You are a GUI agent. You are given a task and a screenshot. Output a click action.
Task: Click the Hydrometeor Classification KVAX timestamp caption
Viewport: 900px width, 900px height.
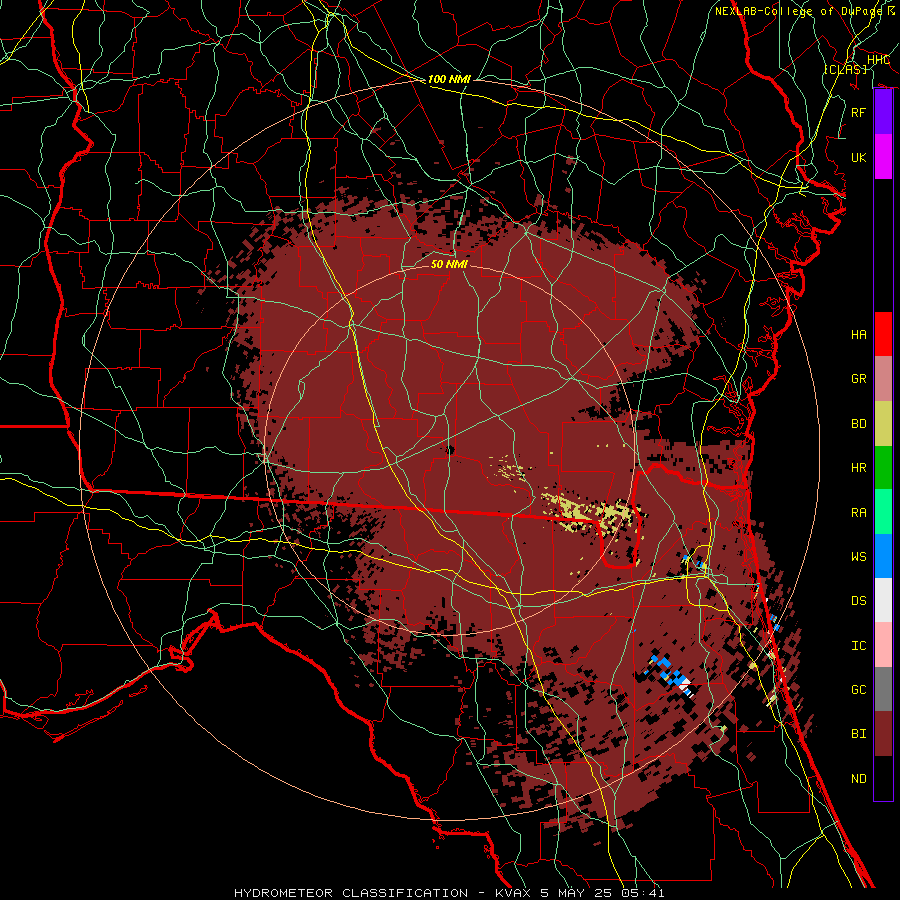pos(449,893)
